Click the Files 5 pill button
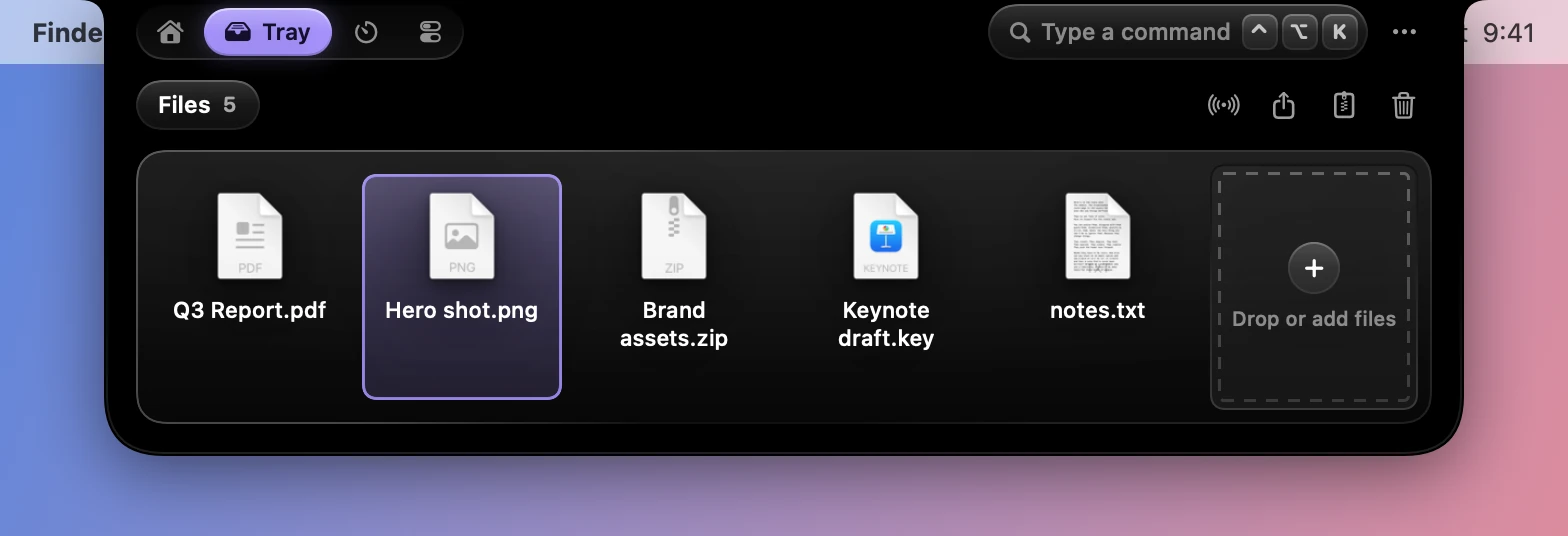The width and height of the screenshot is (1568, 536). pyautogui.click(x=197, y=105)
